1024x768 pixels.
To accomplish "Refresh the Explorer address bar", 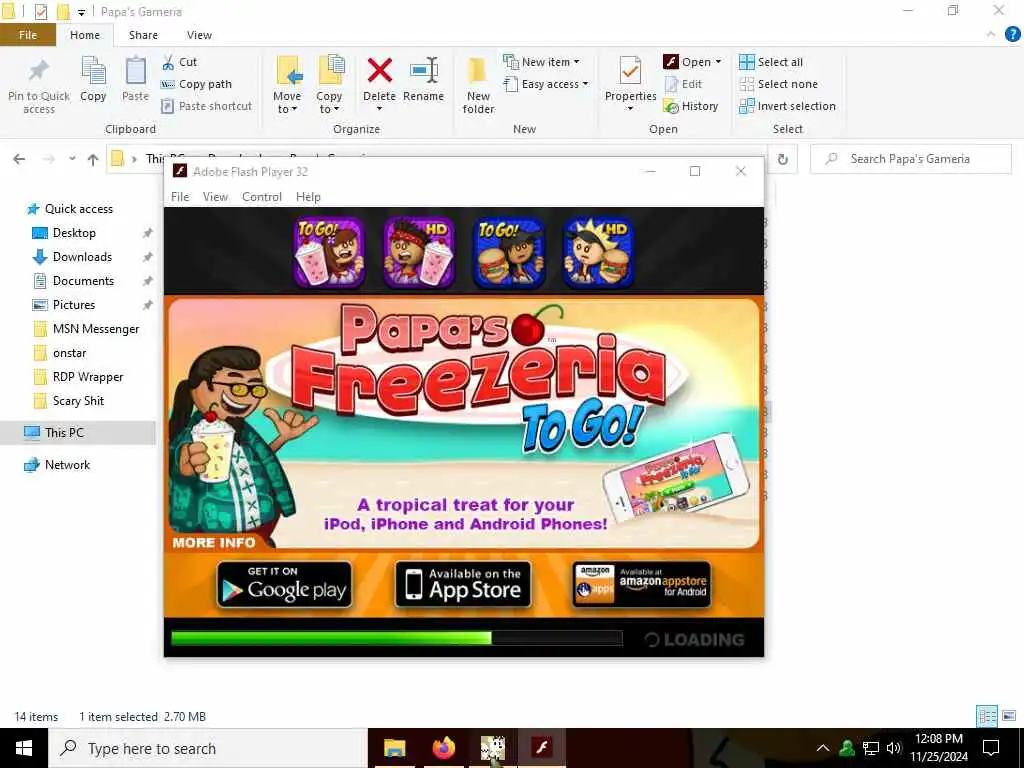I will (x=782, y=159).
